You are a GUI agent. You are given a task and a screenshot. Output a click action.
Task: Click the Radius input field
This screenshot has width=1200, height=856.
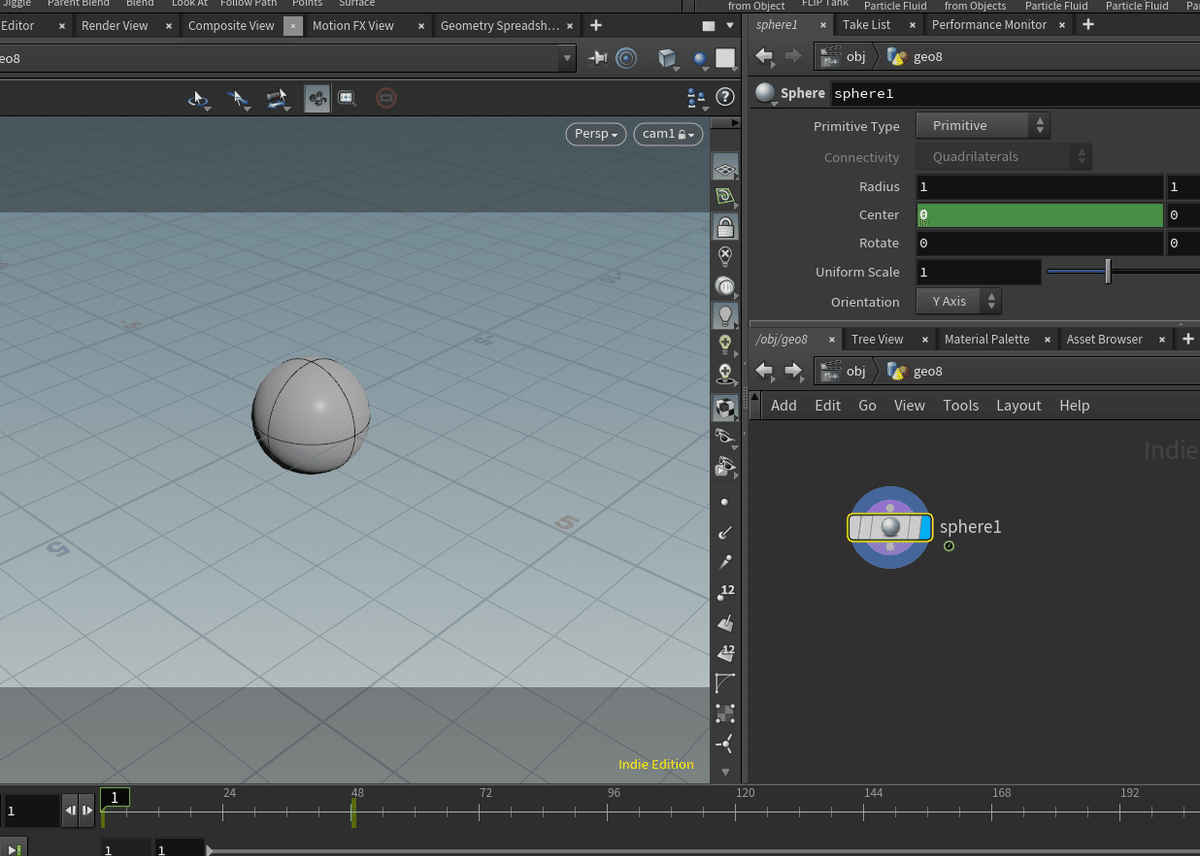tap(1037, 187)
